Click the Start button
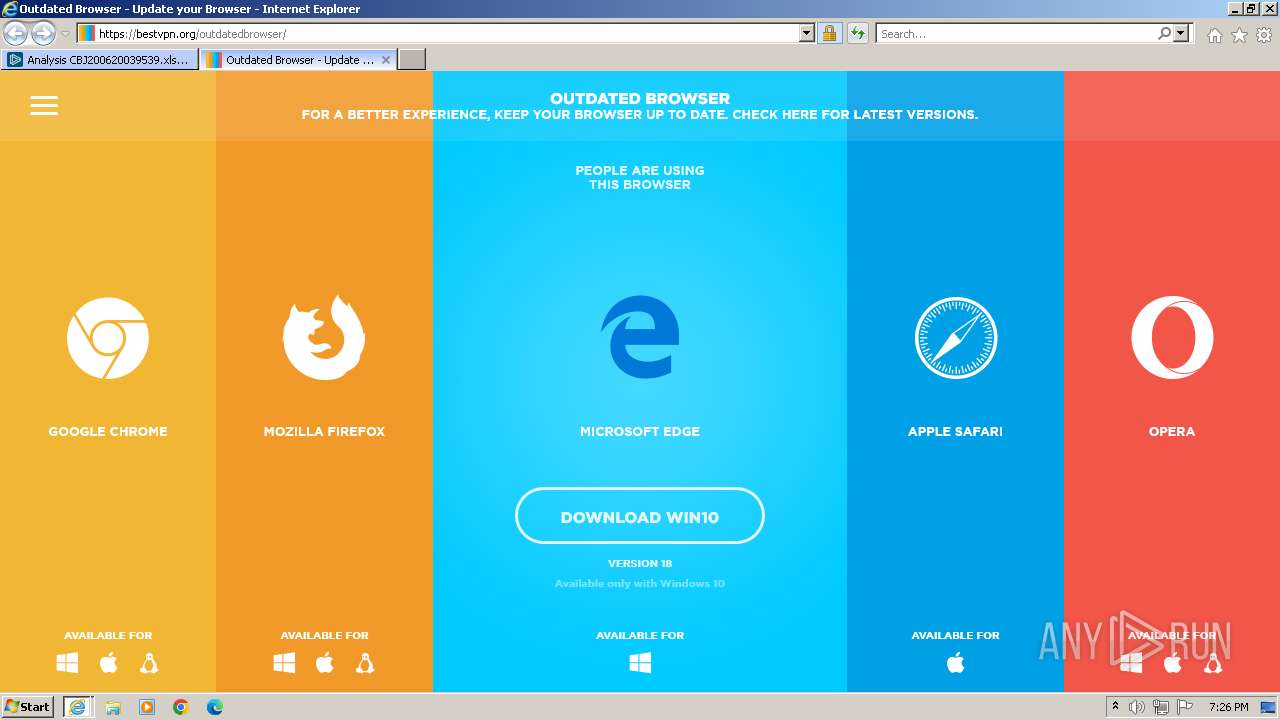1280x720 pixels. pos(28,707)
